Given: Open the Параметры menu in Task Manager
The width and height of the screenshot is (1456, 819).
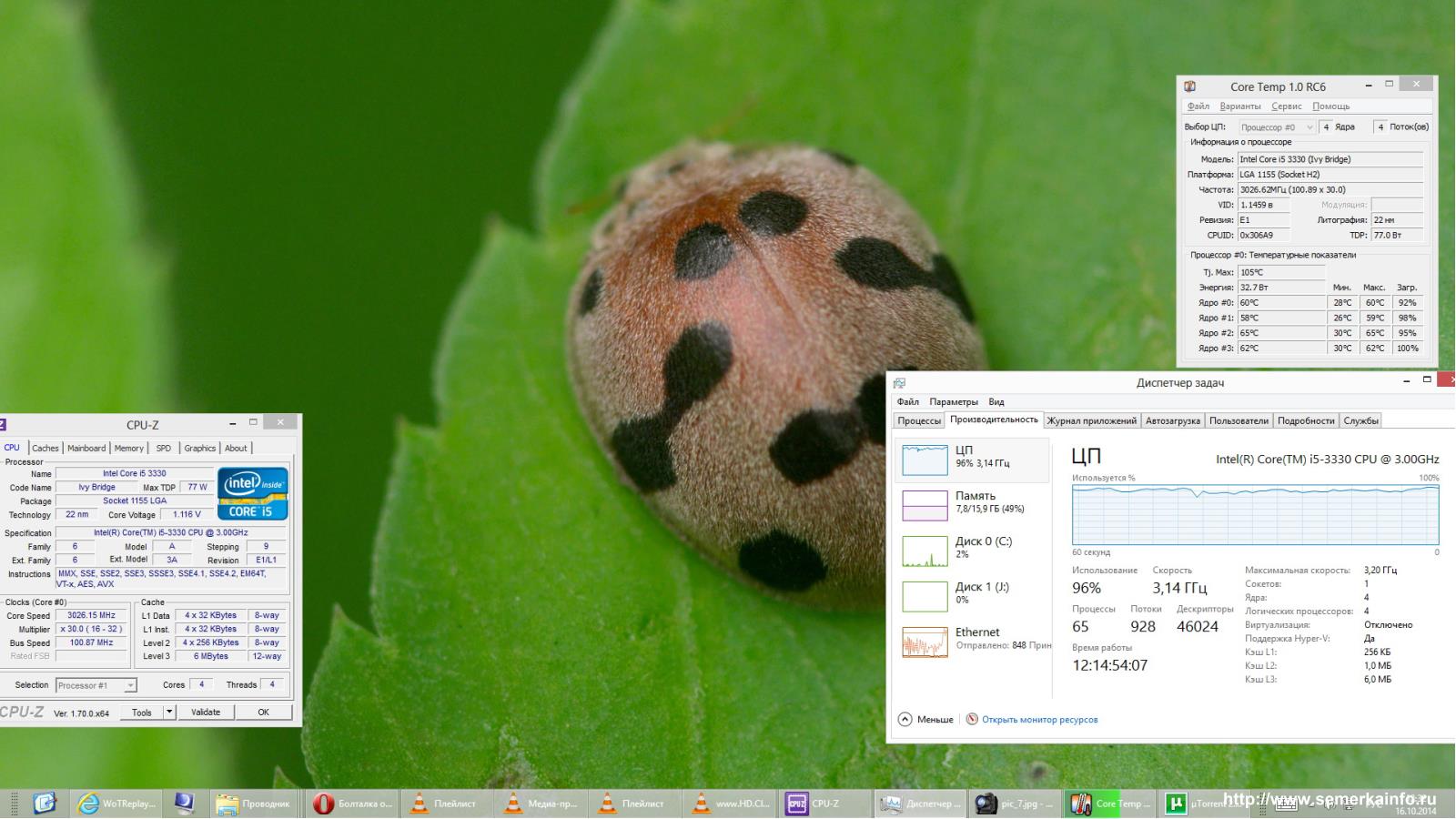Looking at the screenshot, I should [x=953, y=401].
